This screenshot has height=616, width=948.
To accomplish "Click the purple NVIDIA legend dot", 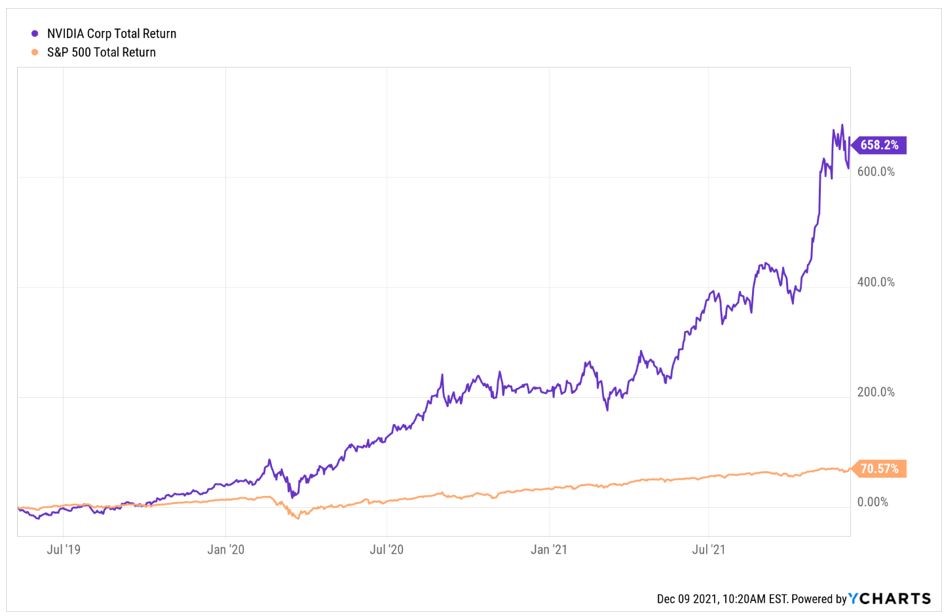I will pos(34,34).
